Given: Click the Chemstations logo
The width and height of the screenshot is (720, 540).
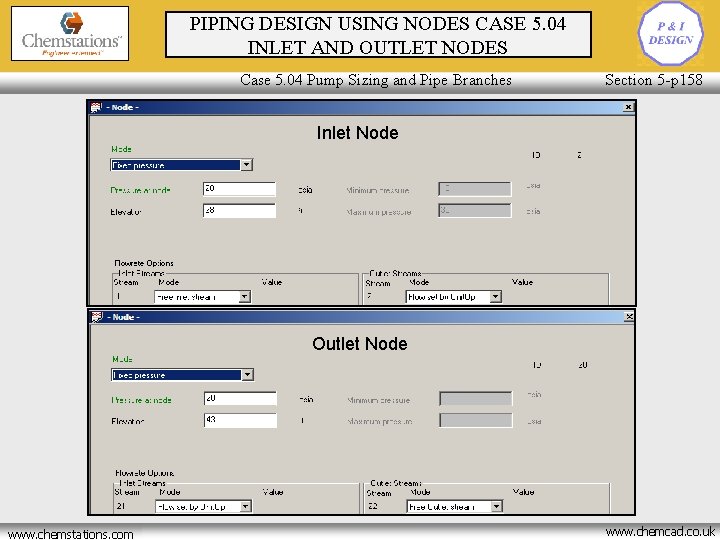Looking at the screenshot, I should [70, 34].
